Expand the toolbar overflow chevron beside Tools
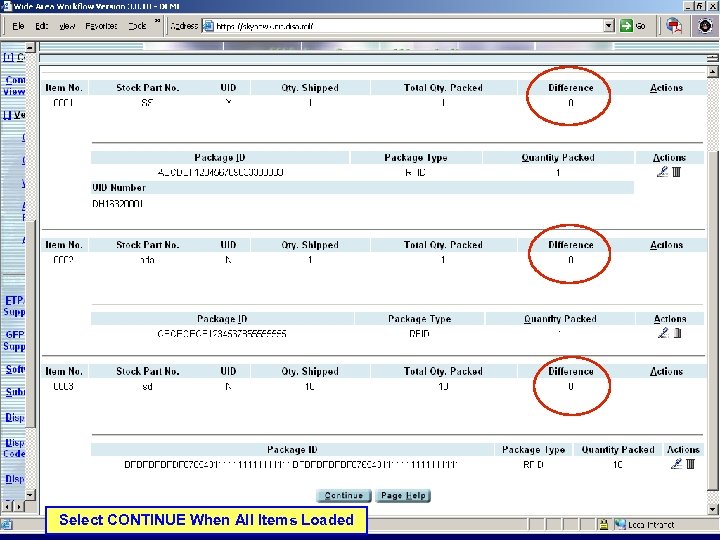This screenshot has width=720, height=540. click(x=157, y=21)
